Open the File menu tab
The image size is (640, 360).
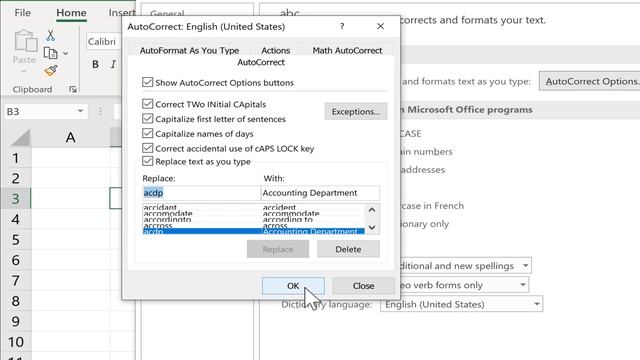(22, 13)
